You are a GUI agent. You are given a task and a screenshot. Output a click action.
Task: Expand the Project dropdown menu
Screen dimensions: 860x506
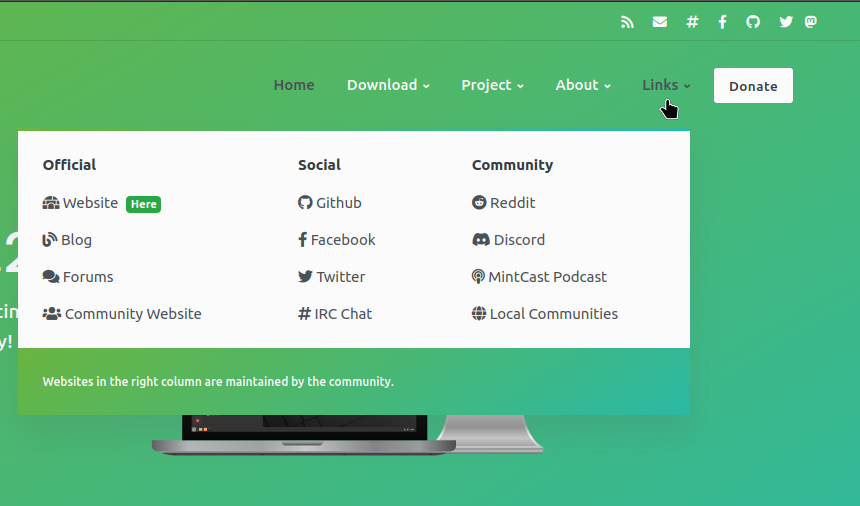(492, 85)
